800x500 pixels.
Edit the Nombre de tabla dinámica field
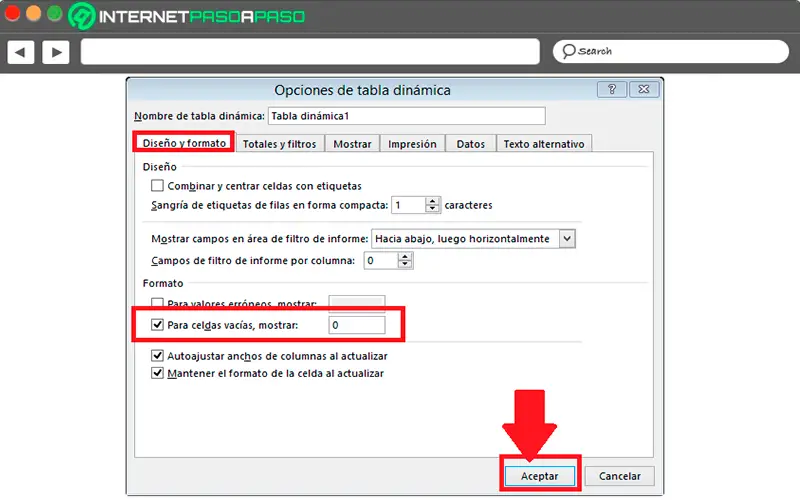click(x=407, y=116)
